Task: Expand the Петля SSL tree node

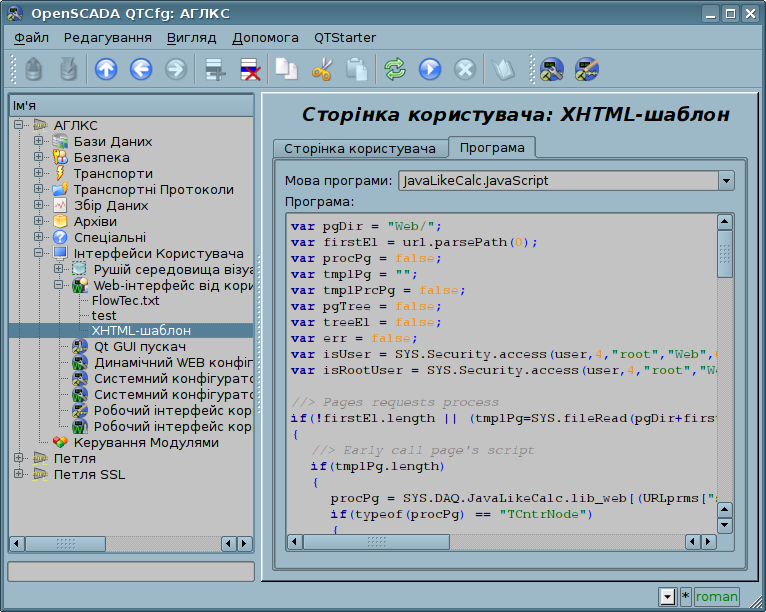Action: click(19, 474)
